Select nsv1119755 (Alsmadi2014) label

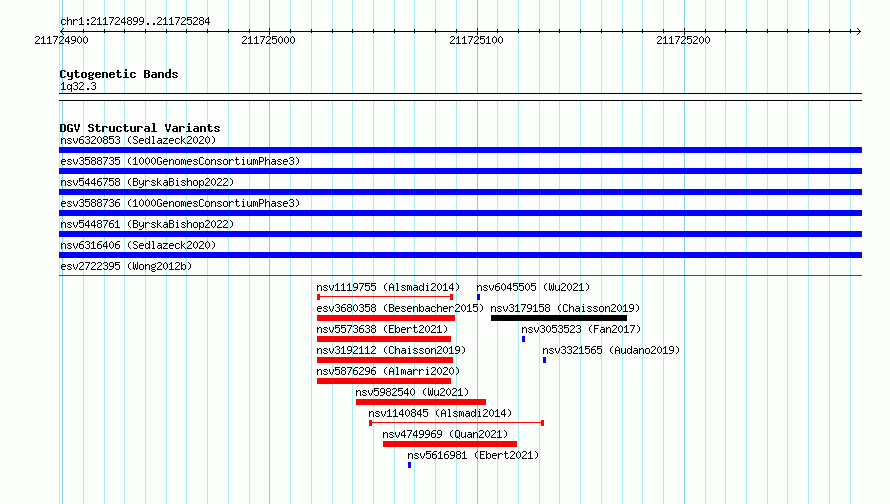388,287
